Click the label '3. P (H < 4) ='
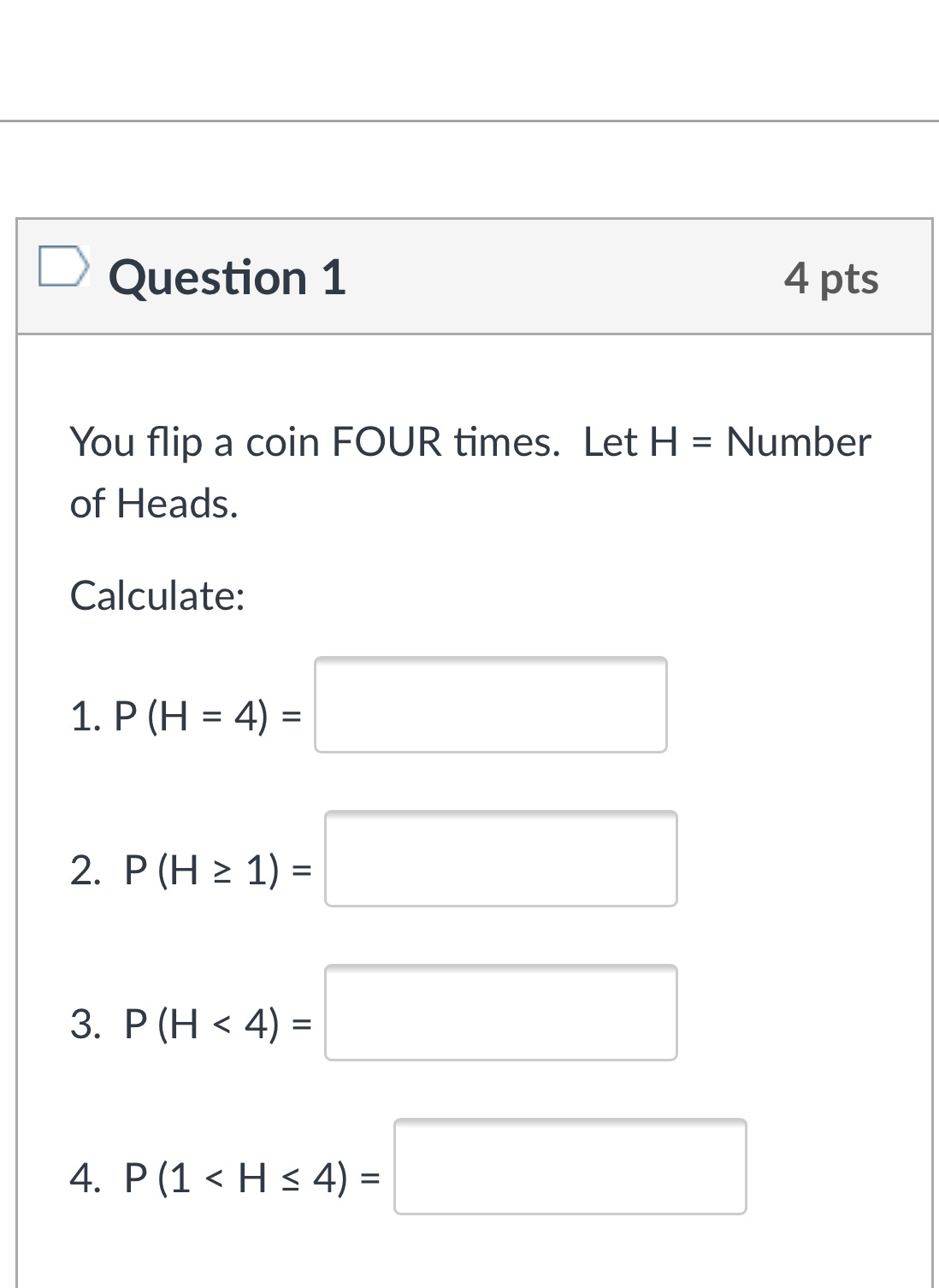This screenshot has width=939, height=1288. pyautogui.click(x=190, y=1024)
